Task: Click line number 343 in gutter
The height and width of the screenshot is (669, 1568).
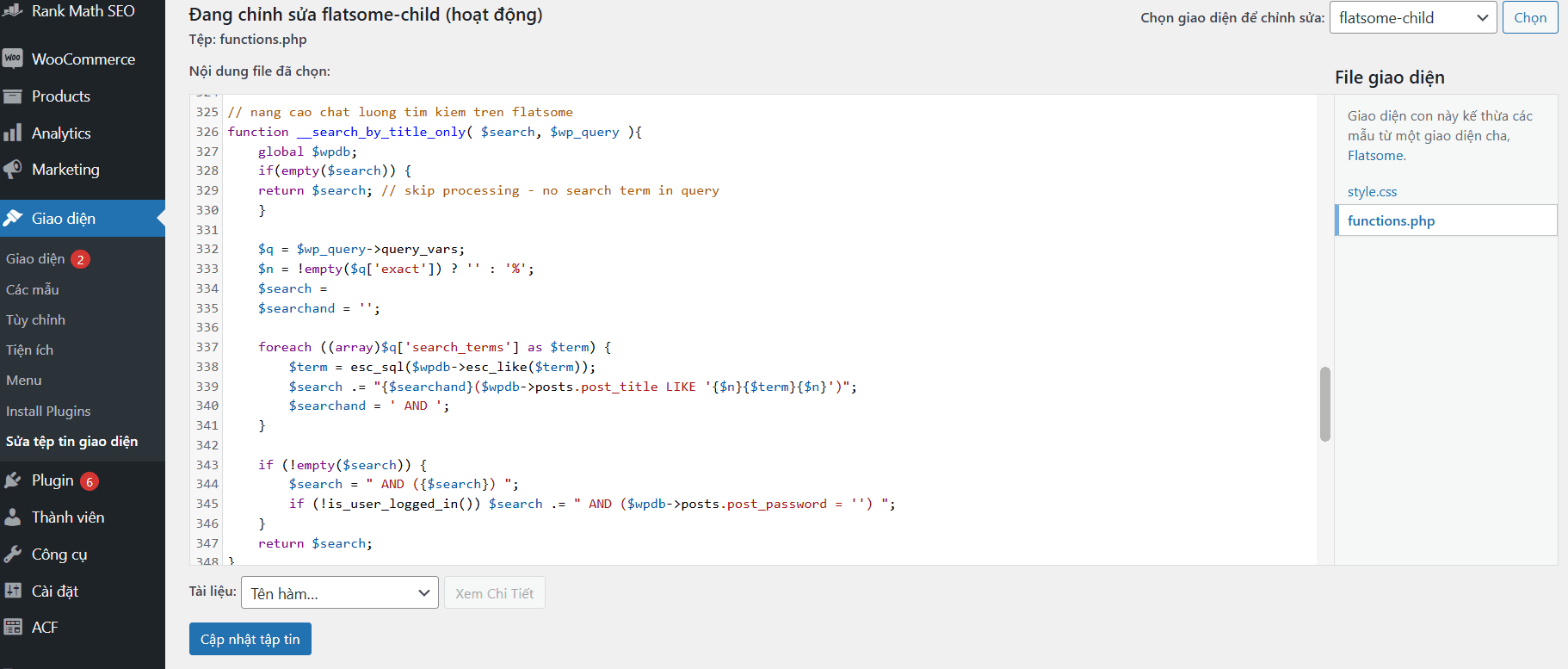Action: (x=207, y=465)
